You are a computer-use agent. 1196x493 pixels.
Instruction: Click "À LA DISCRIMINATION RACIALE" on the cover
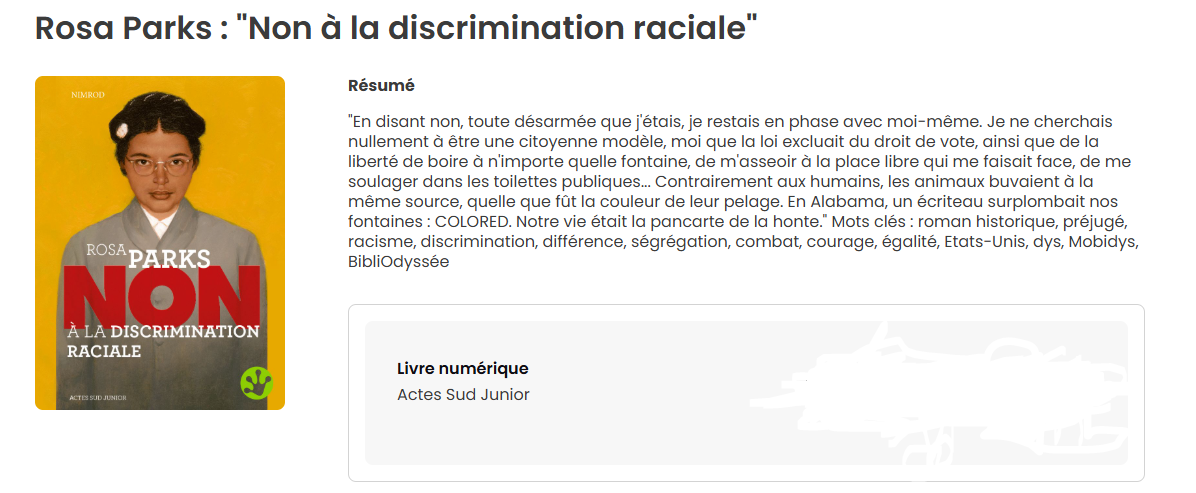click(162, 341)
